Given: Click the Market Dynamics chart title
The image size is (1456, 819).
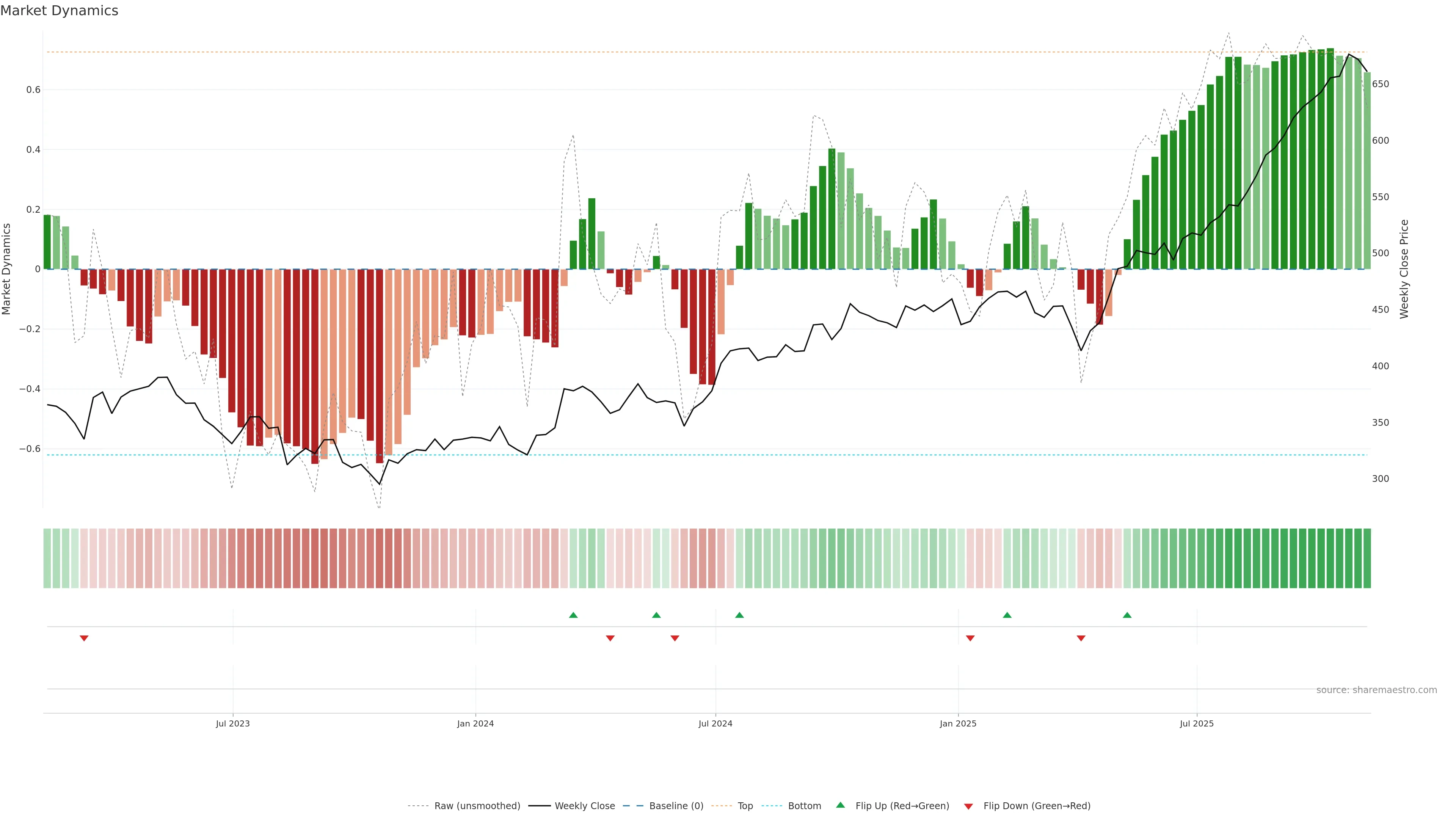Looking at the screenshot, I should click(x=60, y=11).
